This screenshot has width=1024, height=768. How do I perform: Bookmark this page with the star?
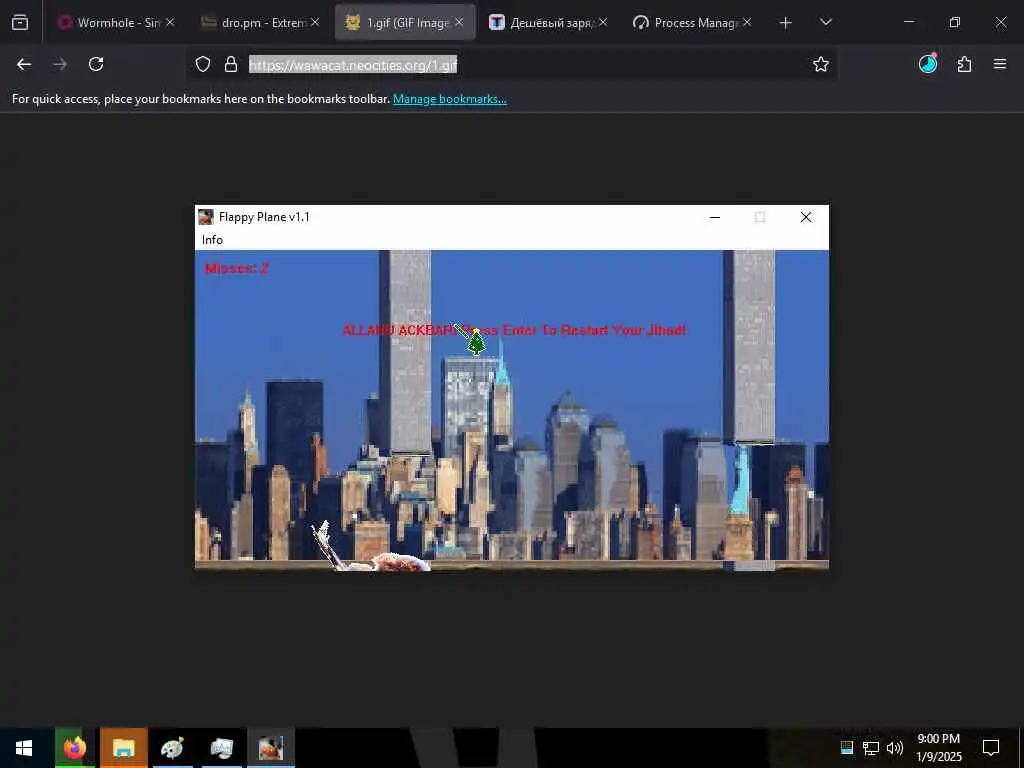click(x=821, y=64)
